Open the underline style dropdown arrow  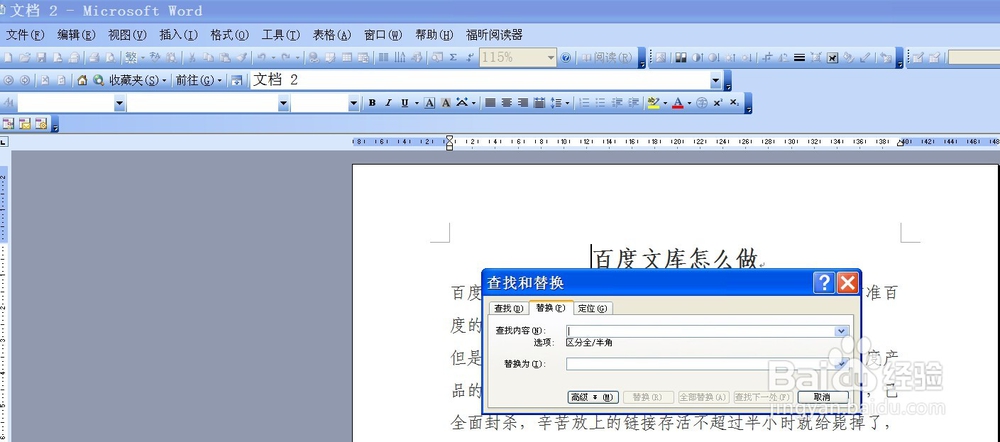tap(416, 103)
